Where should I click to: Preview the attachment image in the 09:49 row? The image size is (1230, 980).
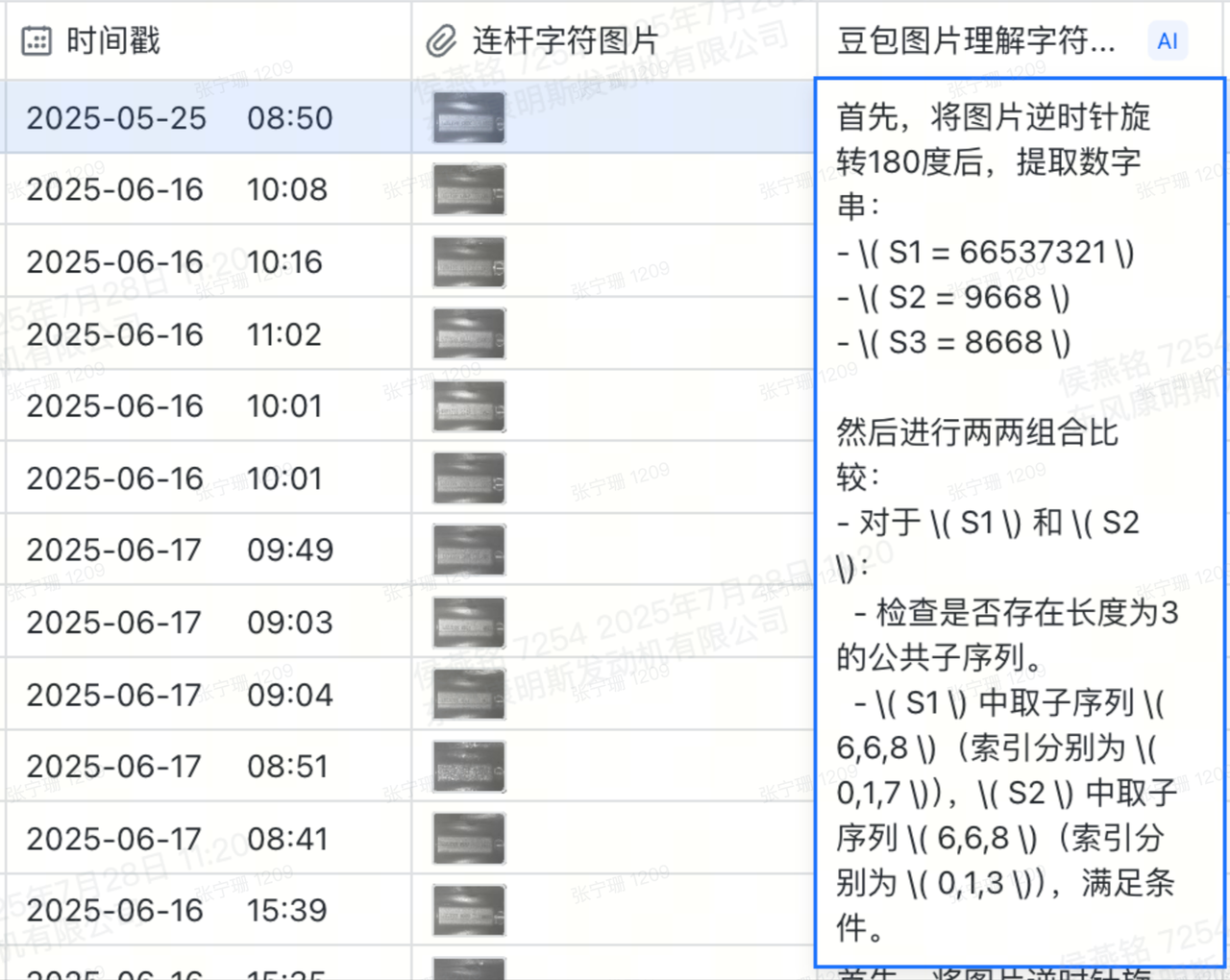[469, 551]
